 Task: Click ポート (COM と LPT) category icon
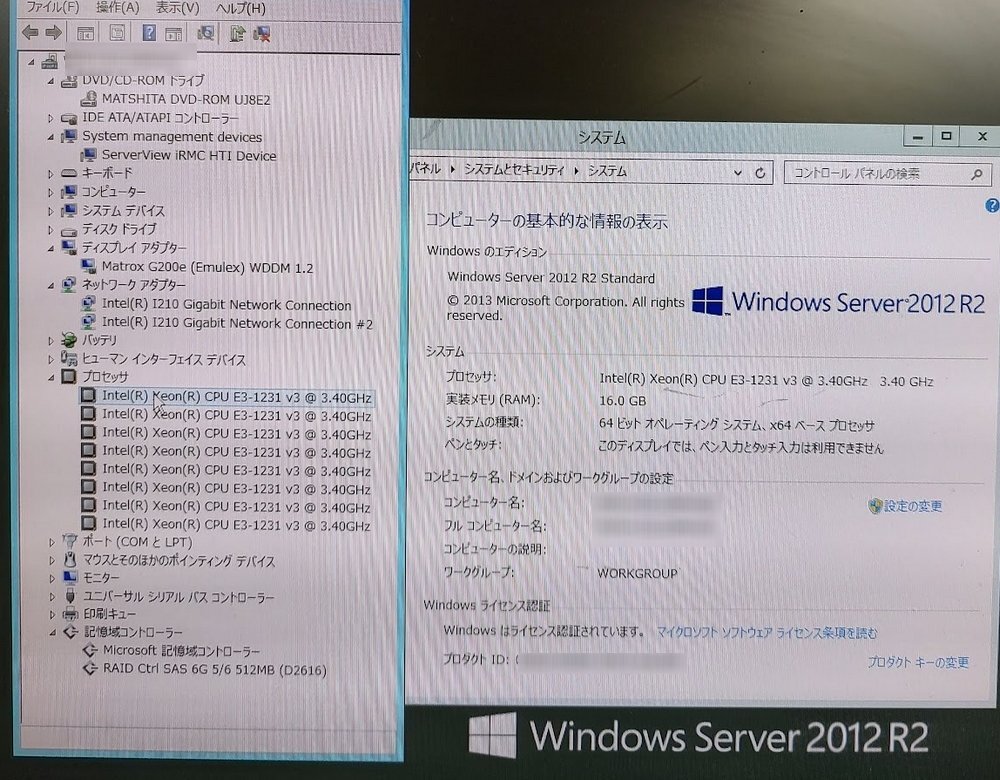(70, 542)
